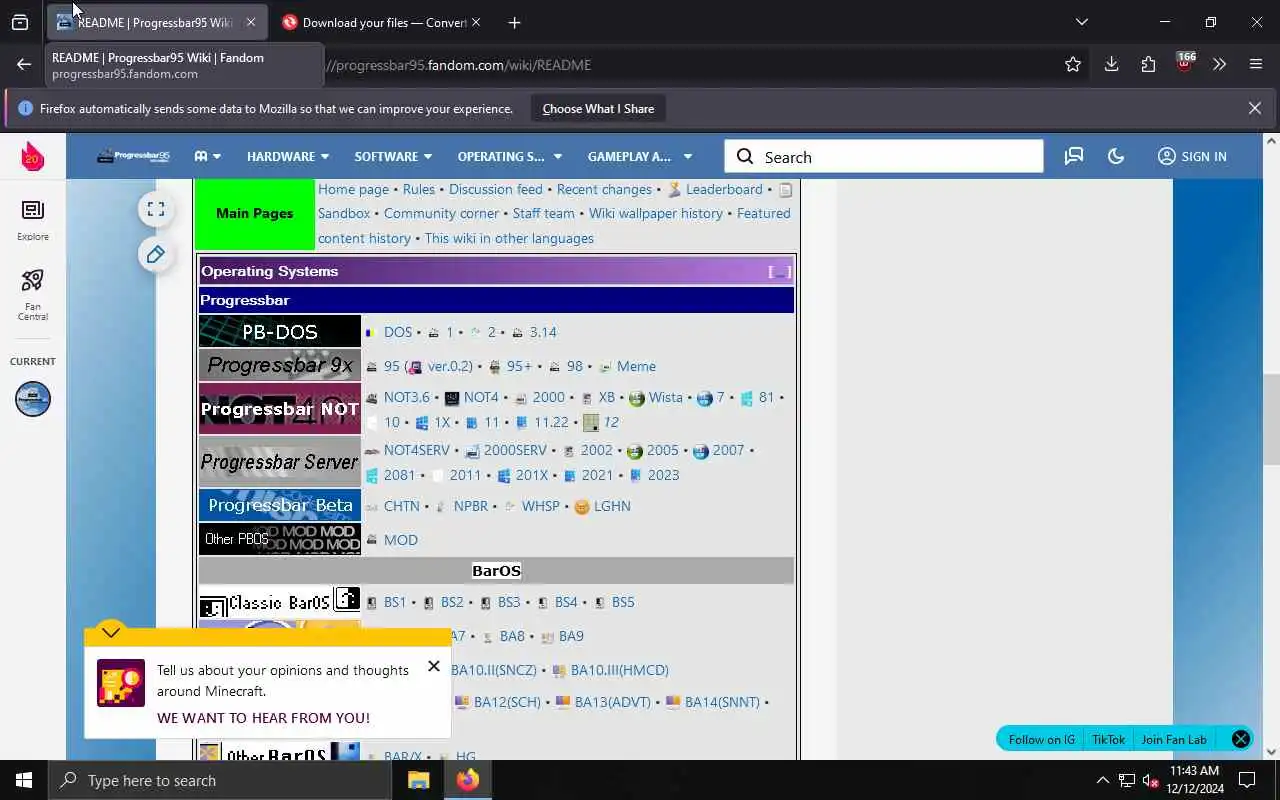Open Firefox View icon
1280x800 pixels.
point(20,22)
